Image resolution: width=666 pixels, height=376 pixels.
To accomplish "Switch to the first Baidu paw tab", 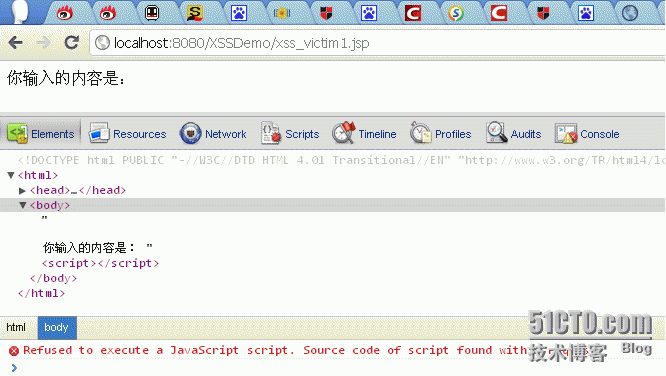I will 239,13.
